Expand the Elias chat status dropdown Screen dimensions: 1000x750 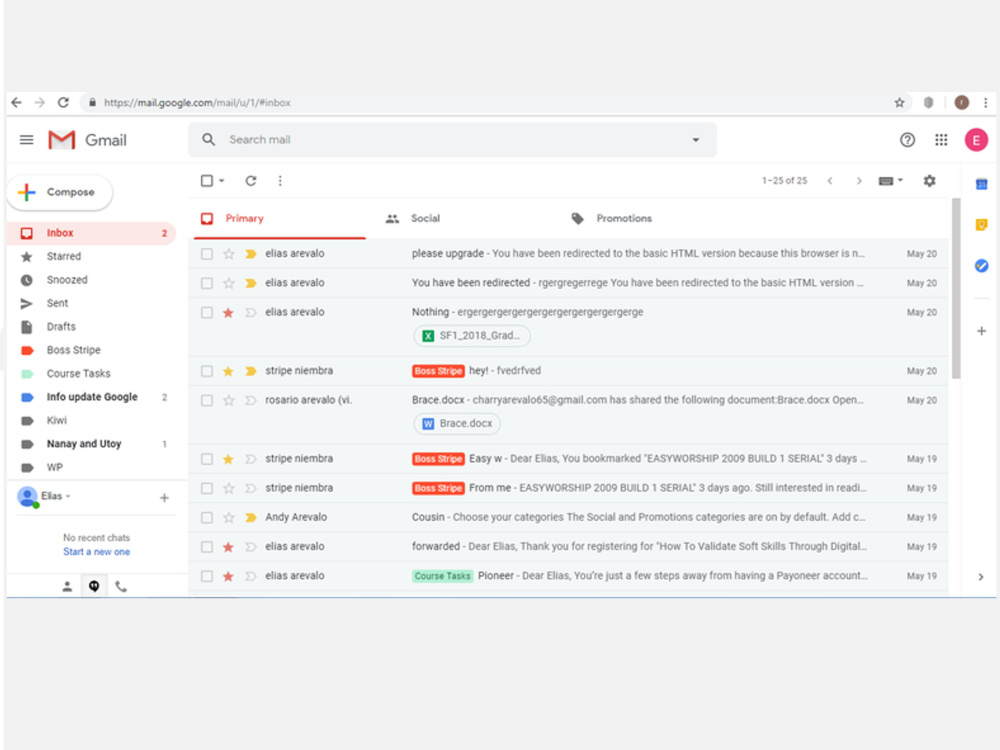(68, 496)
